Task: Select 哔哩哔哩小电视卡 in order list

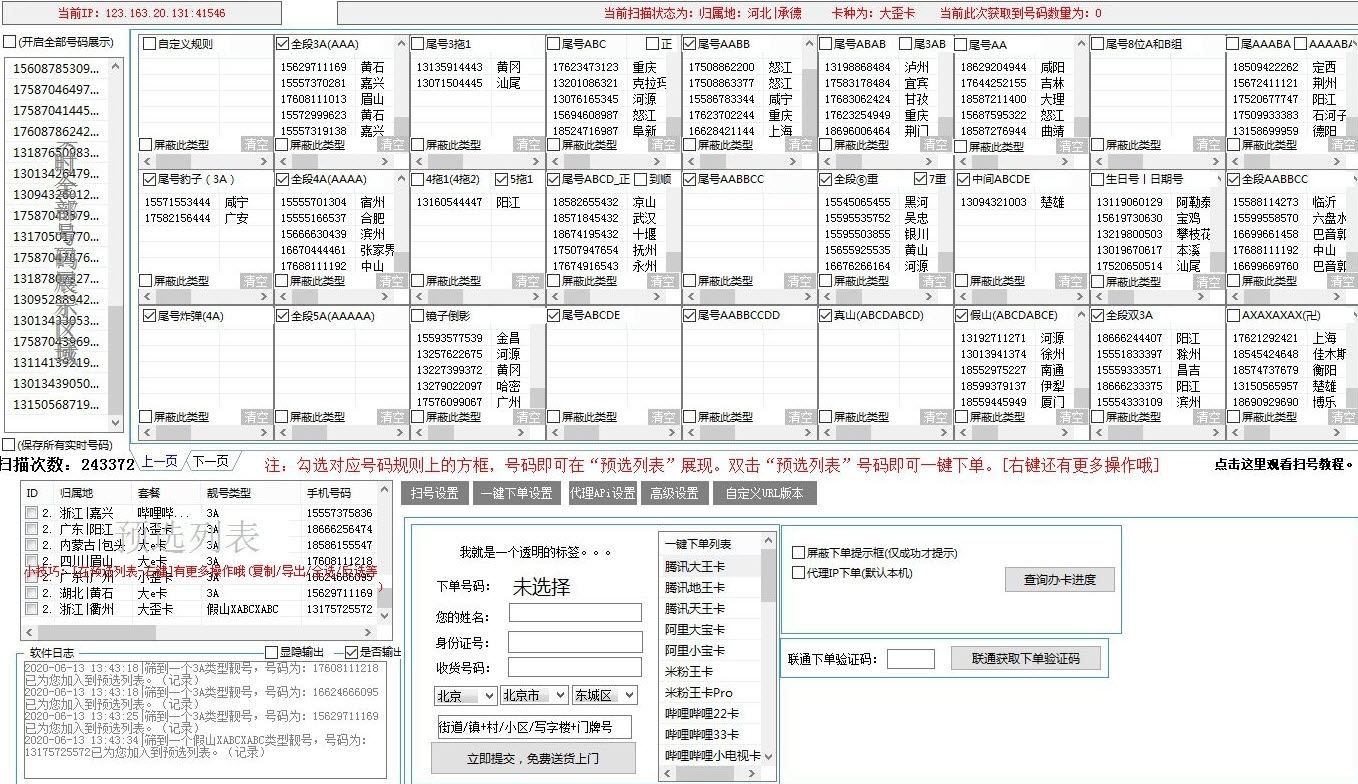Action: 710,755
